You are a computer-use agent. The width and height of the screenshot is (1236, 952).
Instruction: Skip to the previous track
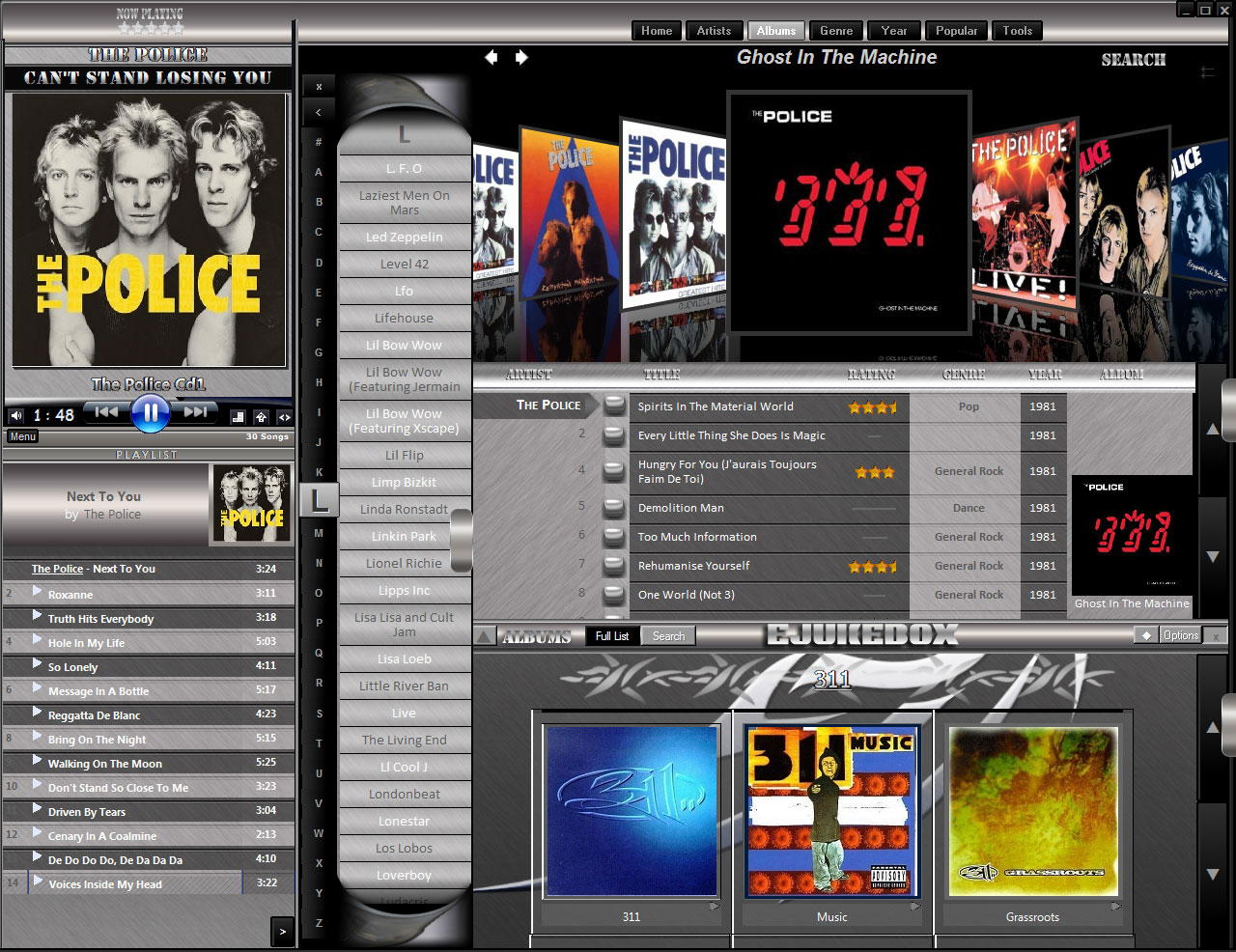pyautogui.click(x=107, y=412)
